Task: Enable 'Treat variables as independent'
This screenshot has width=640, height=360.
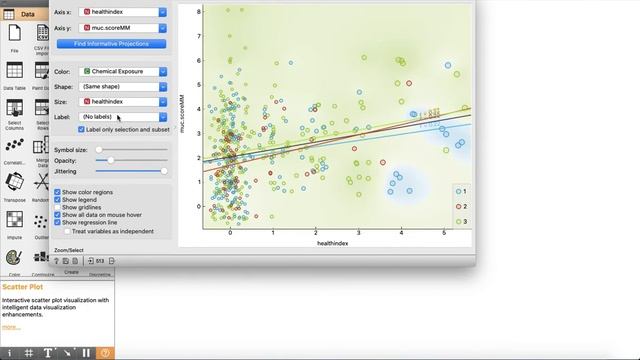Action: coord(67,231)
